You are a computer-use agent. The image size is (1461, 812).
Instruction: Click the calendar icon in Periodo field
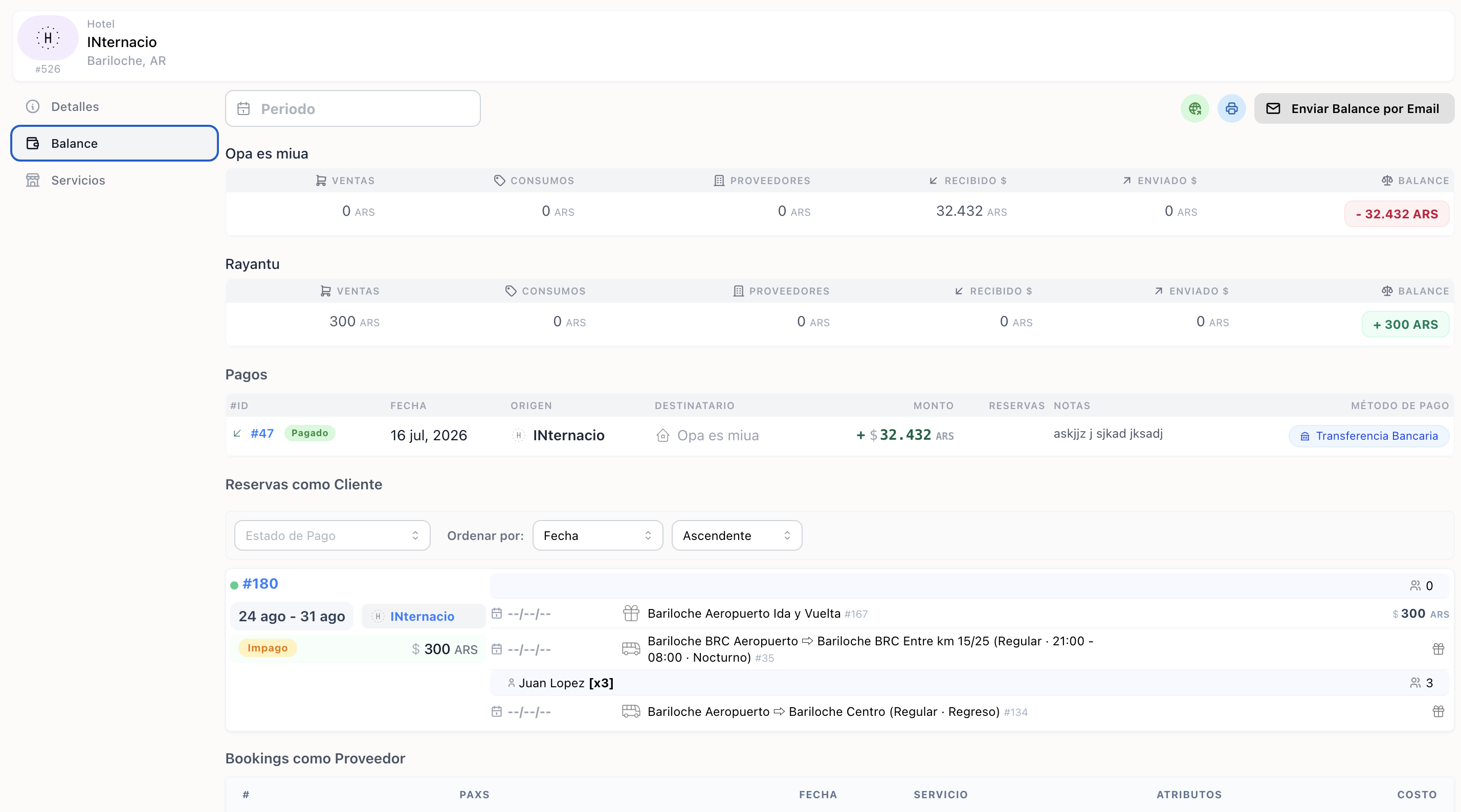[243, 108]
